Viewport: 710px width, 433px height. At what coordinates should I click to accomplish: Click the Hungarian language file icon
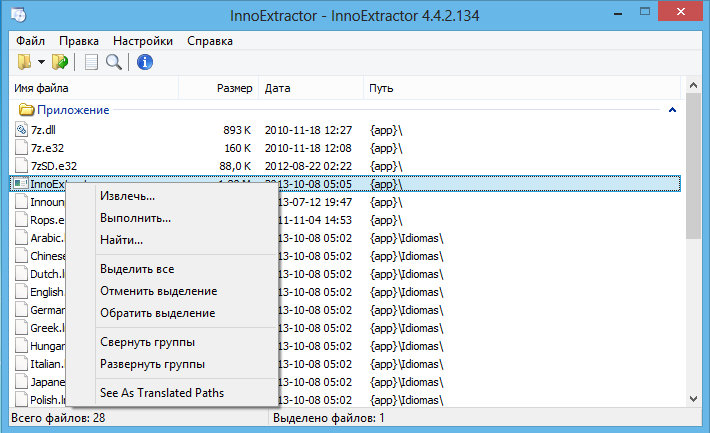21,346
